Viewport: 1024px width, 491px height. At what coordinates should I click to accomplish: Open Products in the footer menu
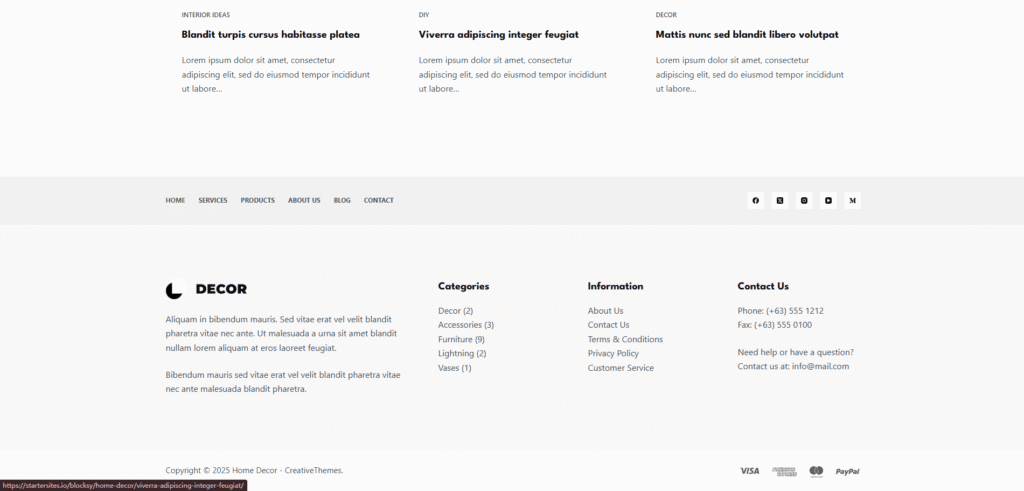tap(257, 201)
